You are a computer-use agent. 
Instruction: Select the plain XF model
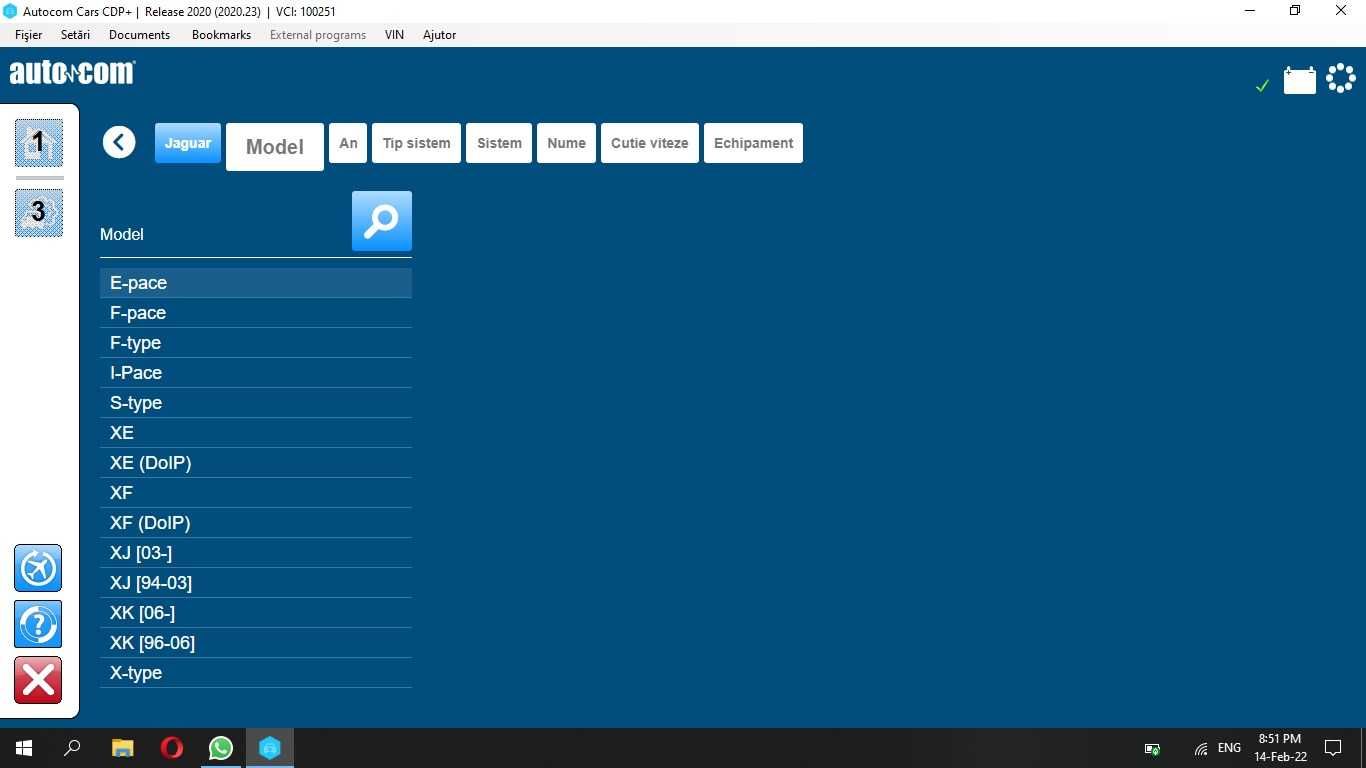click(256, 493)
